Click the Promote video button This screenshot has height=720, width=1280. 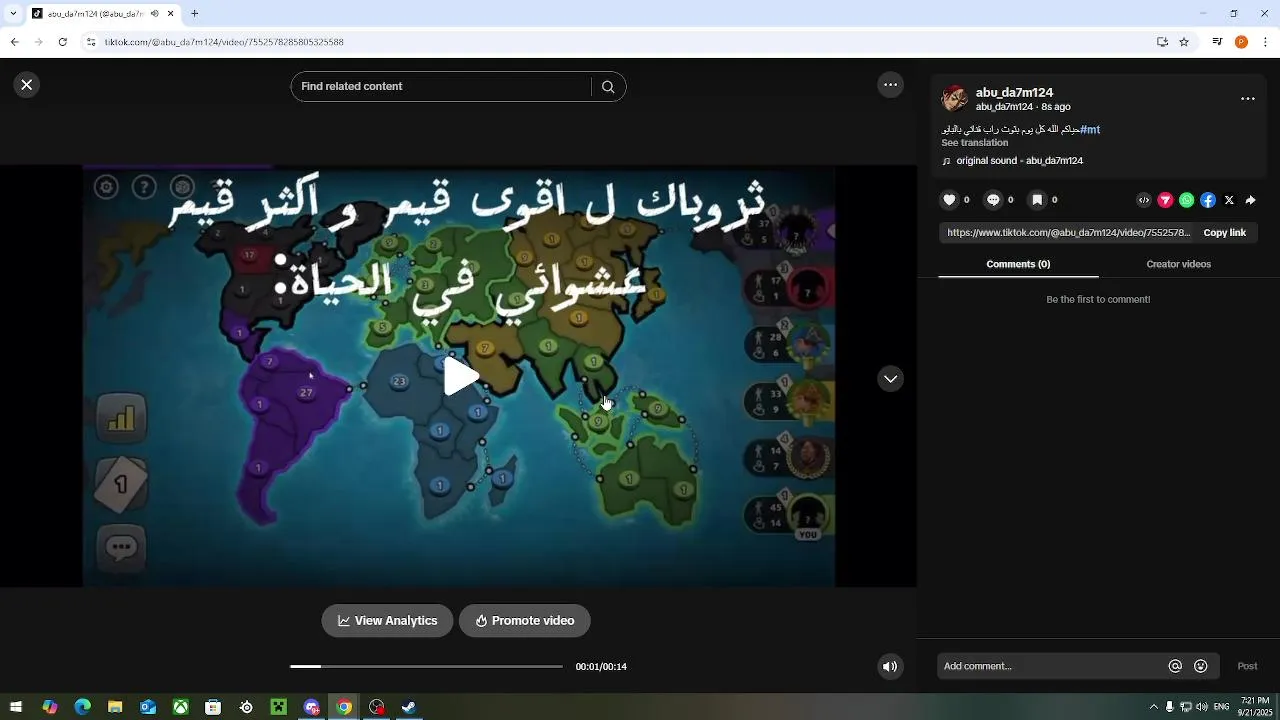pos(524,621)
